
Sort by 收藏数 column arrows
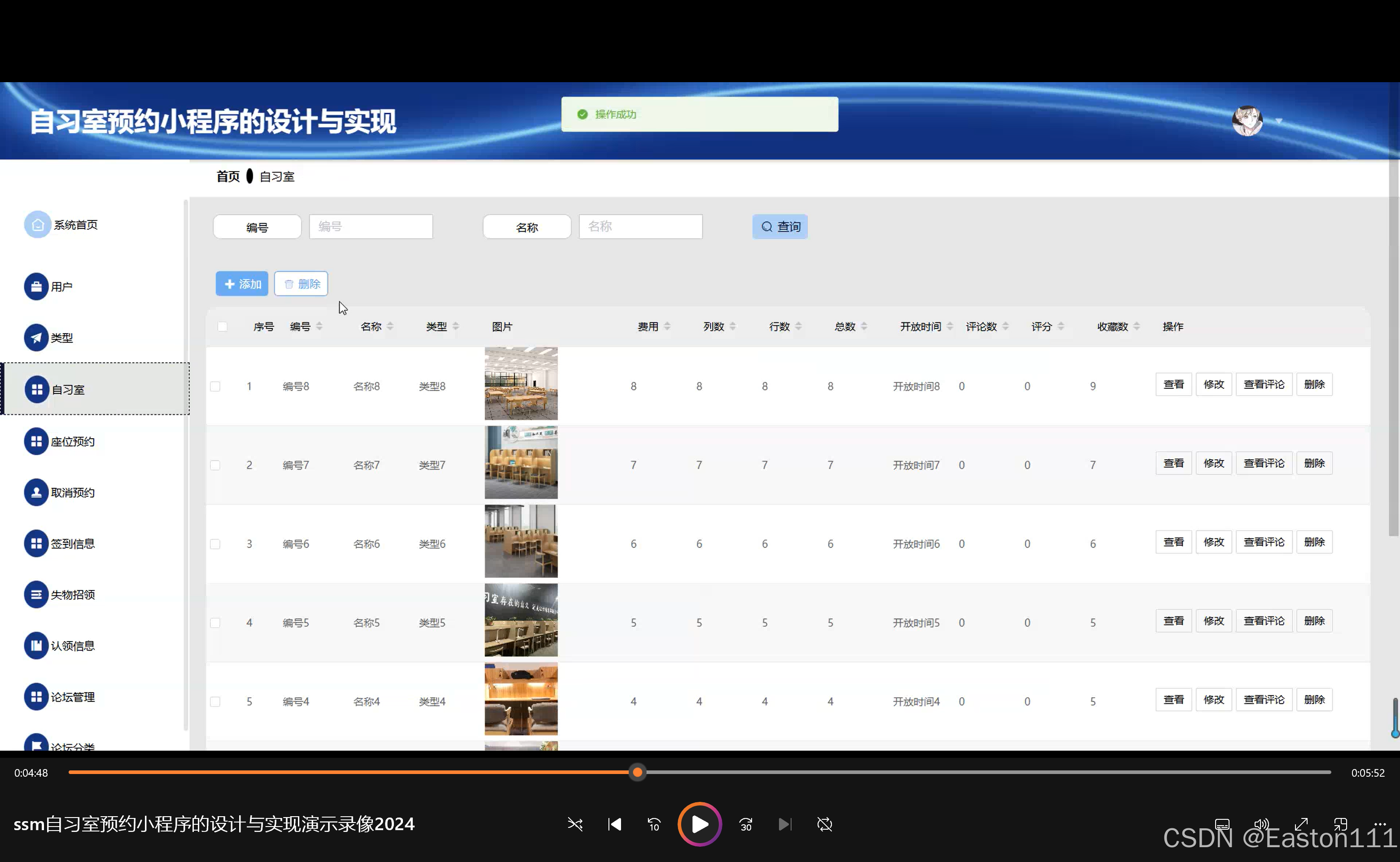[x=1136, y=327]
